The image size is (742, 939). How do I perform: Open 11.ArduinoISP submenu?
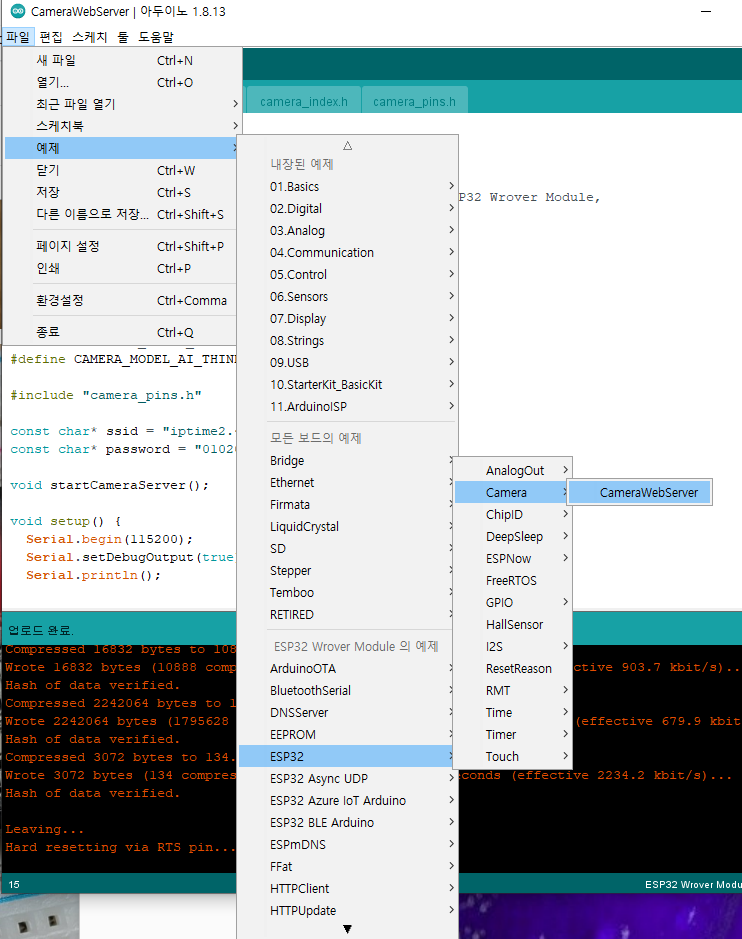tap(347, 407)
